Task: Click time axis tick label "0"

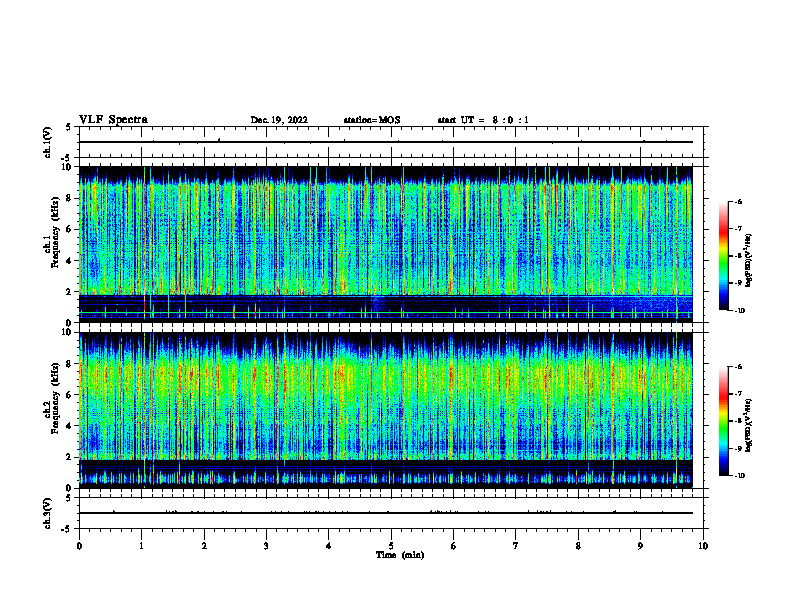Action: pyautogui.click(x=79, y=546)
